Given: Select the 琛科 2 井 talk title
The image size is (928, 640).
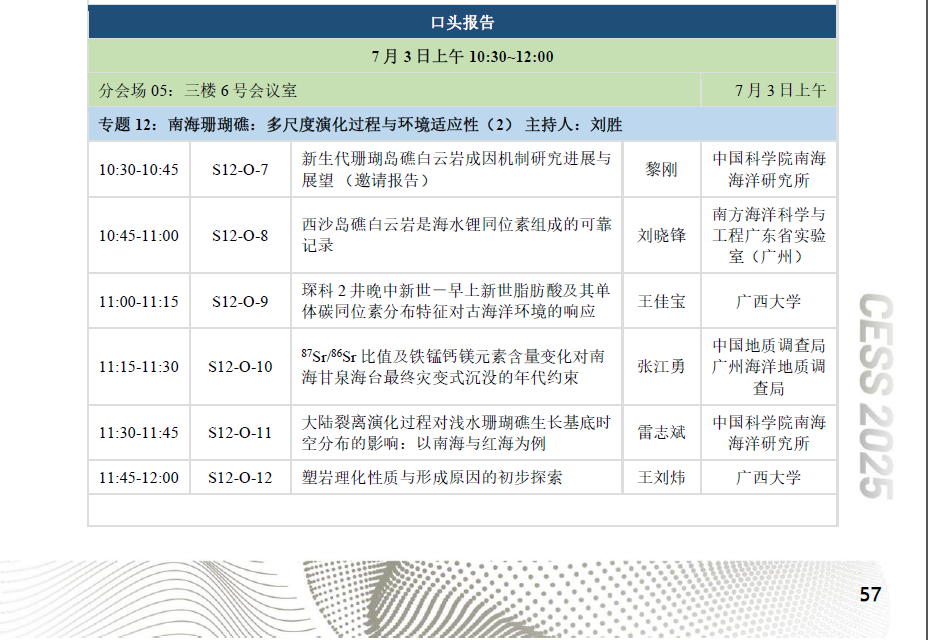Looking at the screenshot, I should 456,301.
